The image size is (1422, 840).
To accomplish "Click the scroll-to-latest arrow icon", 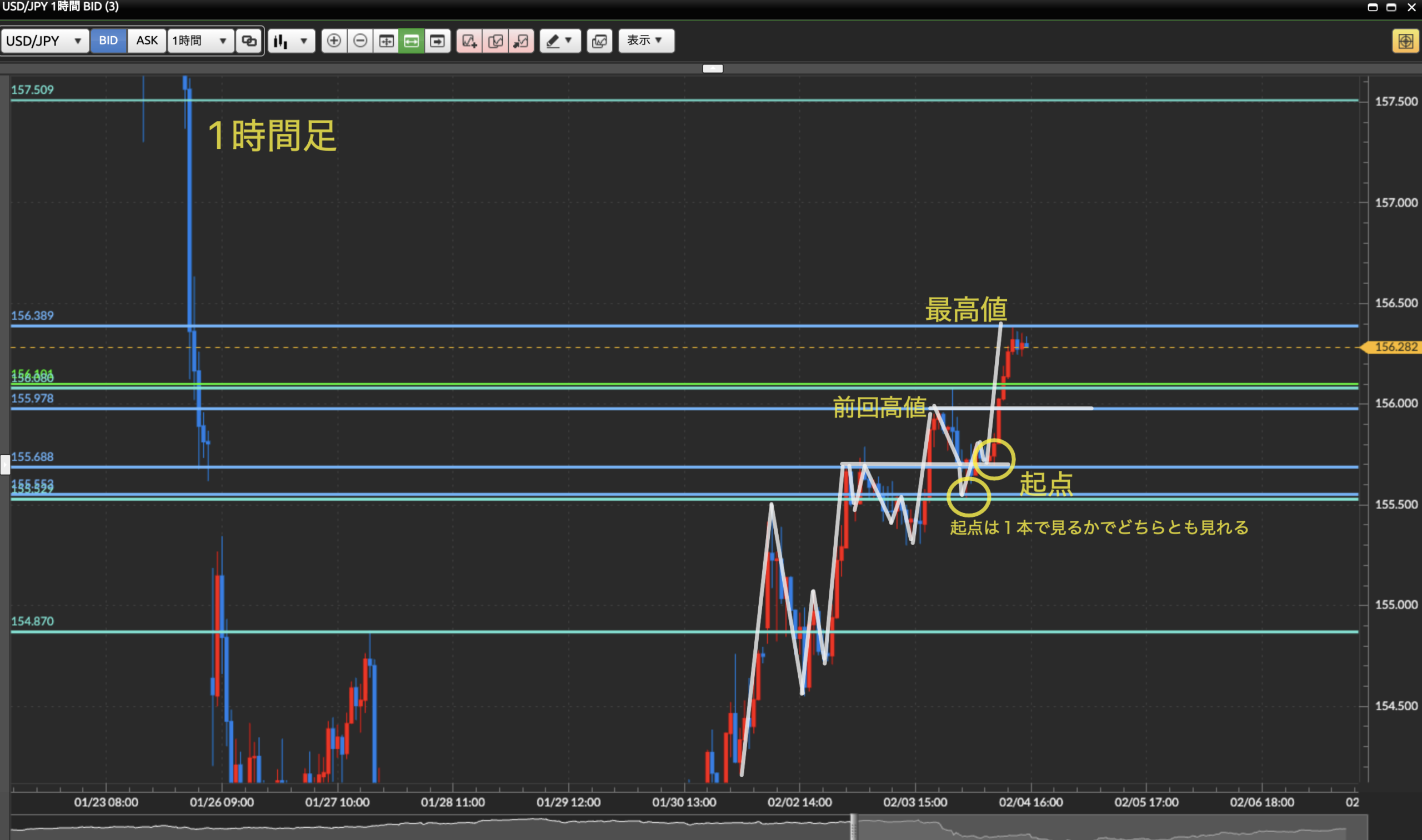I will 437,41.
